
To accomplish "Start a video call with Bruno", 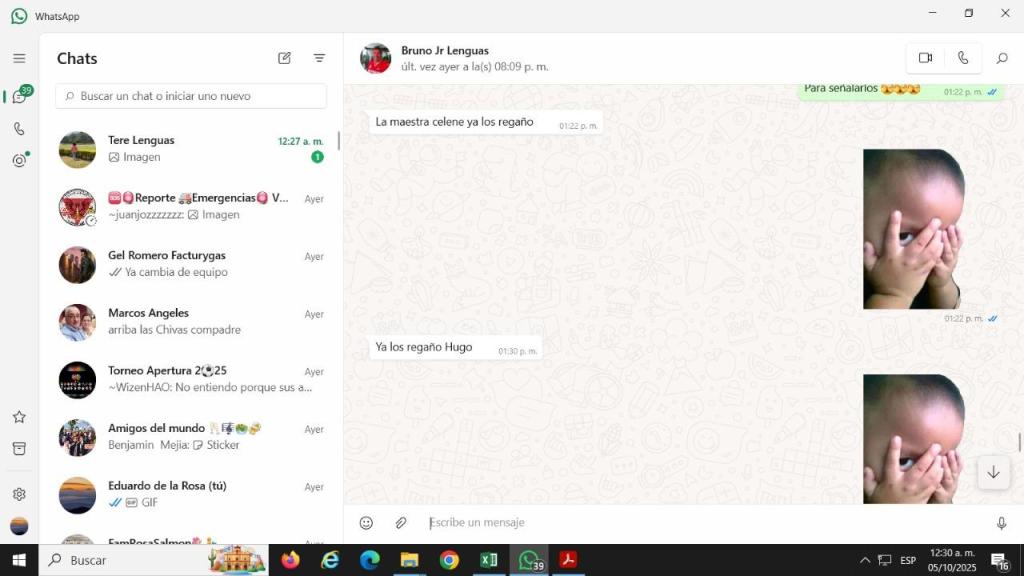I will (925, 58).
